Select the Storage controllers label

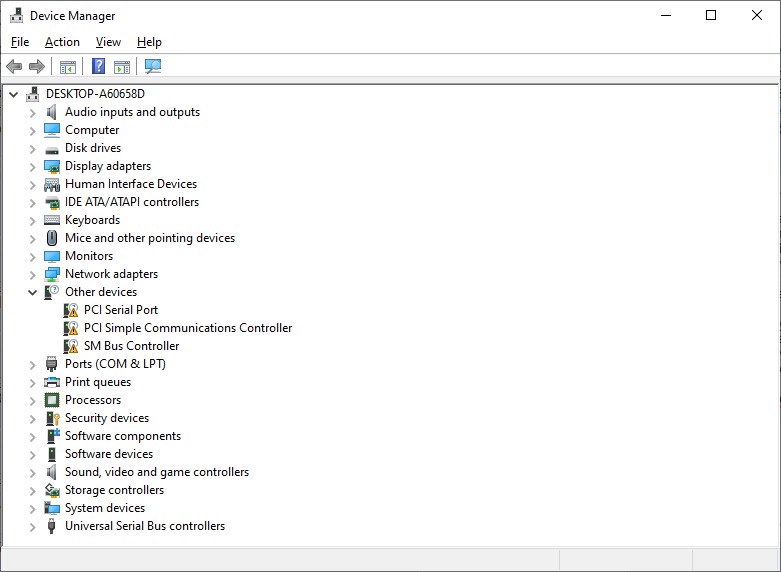click(x=114, y=490)
